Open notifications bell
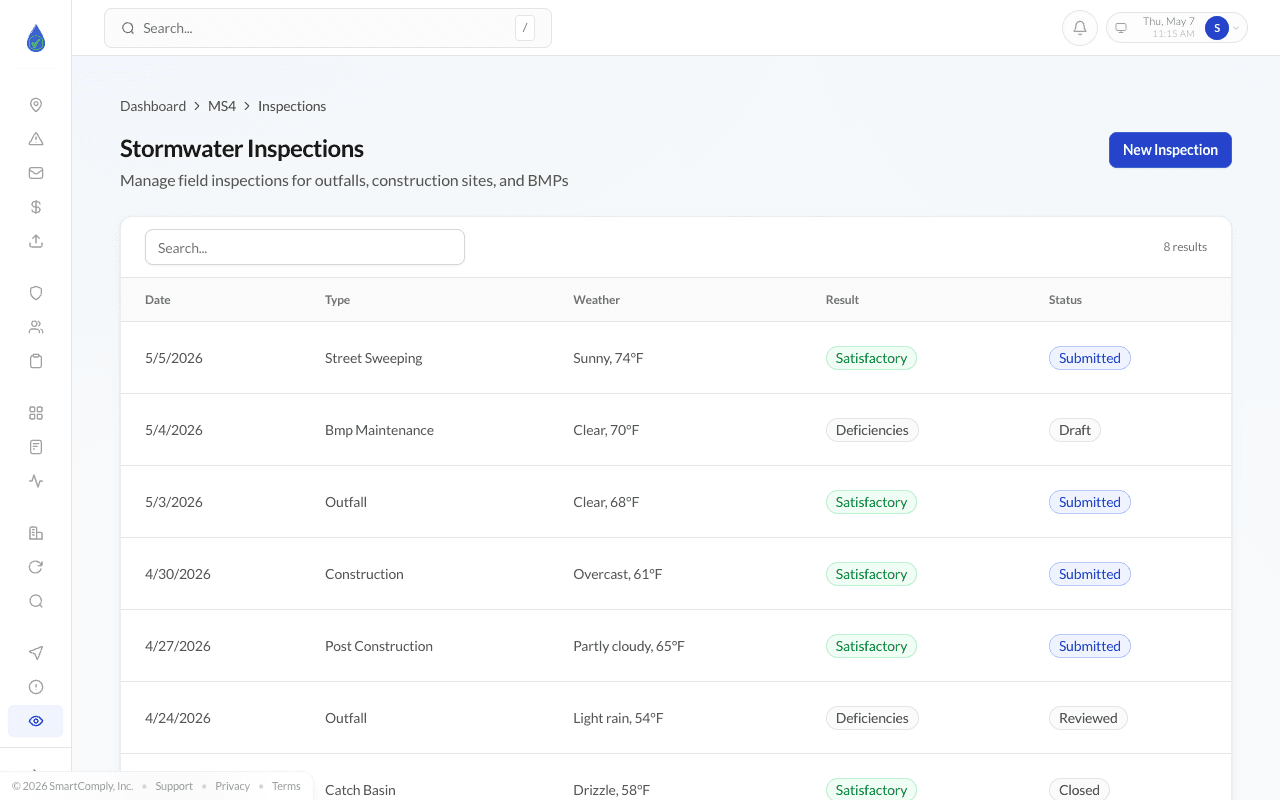Image resolution: width=1280 pixels, height=800 pixels. click(x=1080, y=28)
